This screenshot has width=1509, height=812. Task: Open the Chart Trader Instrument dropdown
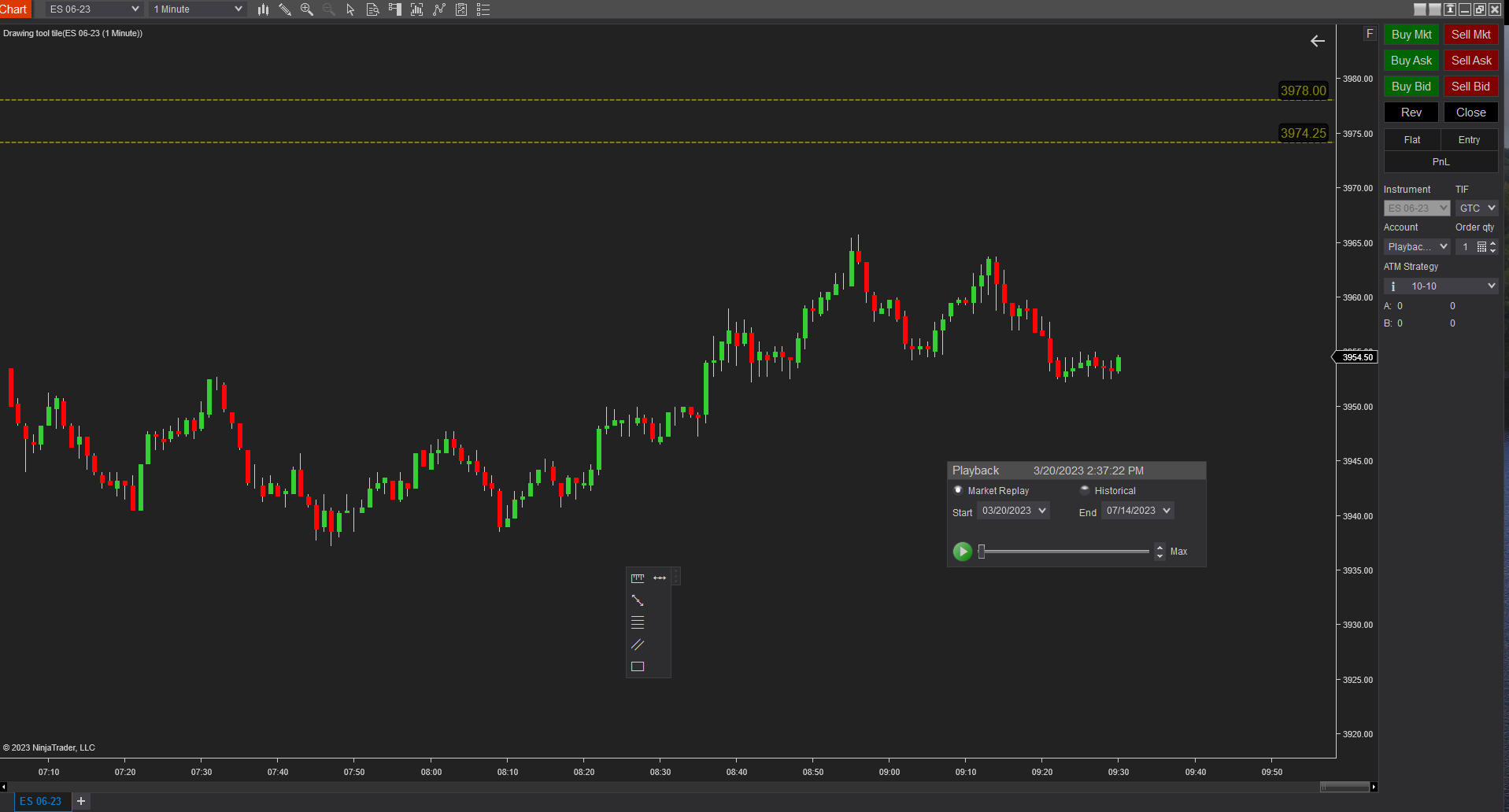pos(1417,209)
